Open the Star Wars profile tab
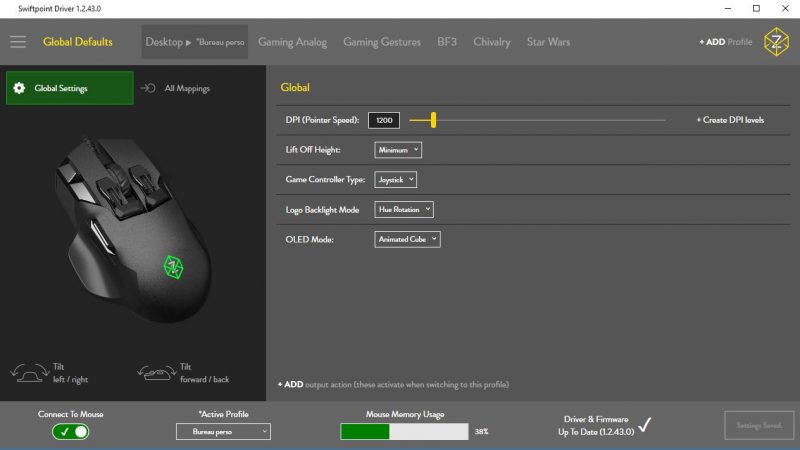This screenshot has height=450, width=800. point(548,42)
